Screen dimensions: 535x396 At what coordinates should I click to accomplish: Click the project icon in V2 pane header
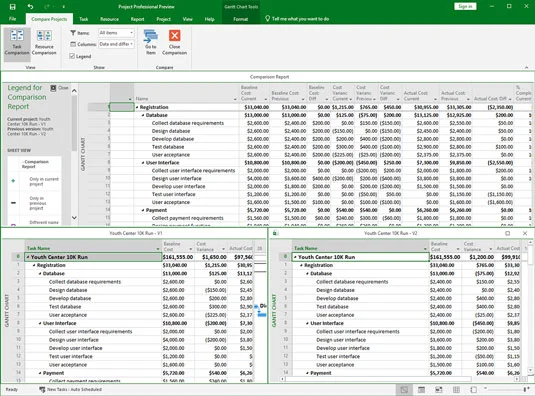click(275, 233)
